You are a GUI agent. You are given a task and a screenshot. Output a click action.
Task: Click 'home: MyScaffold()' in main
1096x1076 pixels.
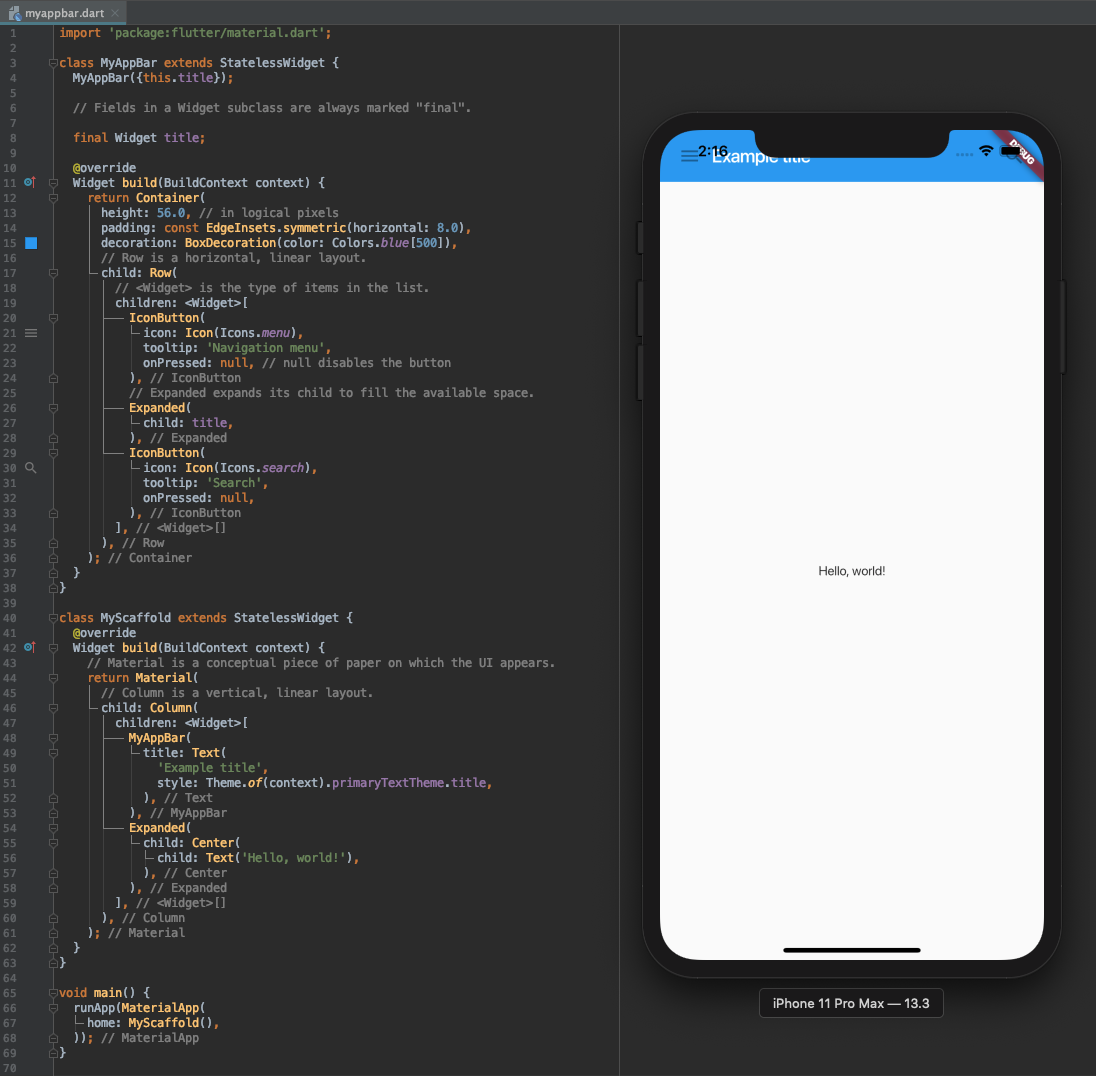pos(150,1023)
